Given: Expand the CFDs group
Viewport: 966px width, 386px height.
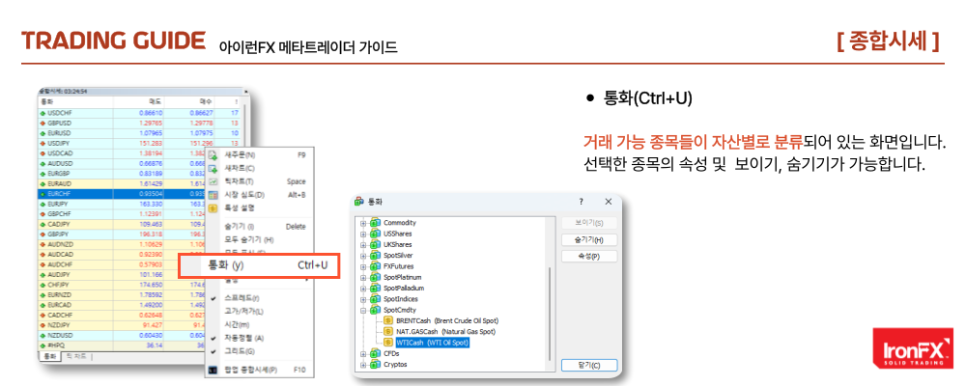Looking at the screenshot, I should [x=363, y=353].
